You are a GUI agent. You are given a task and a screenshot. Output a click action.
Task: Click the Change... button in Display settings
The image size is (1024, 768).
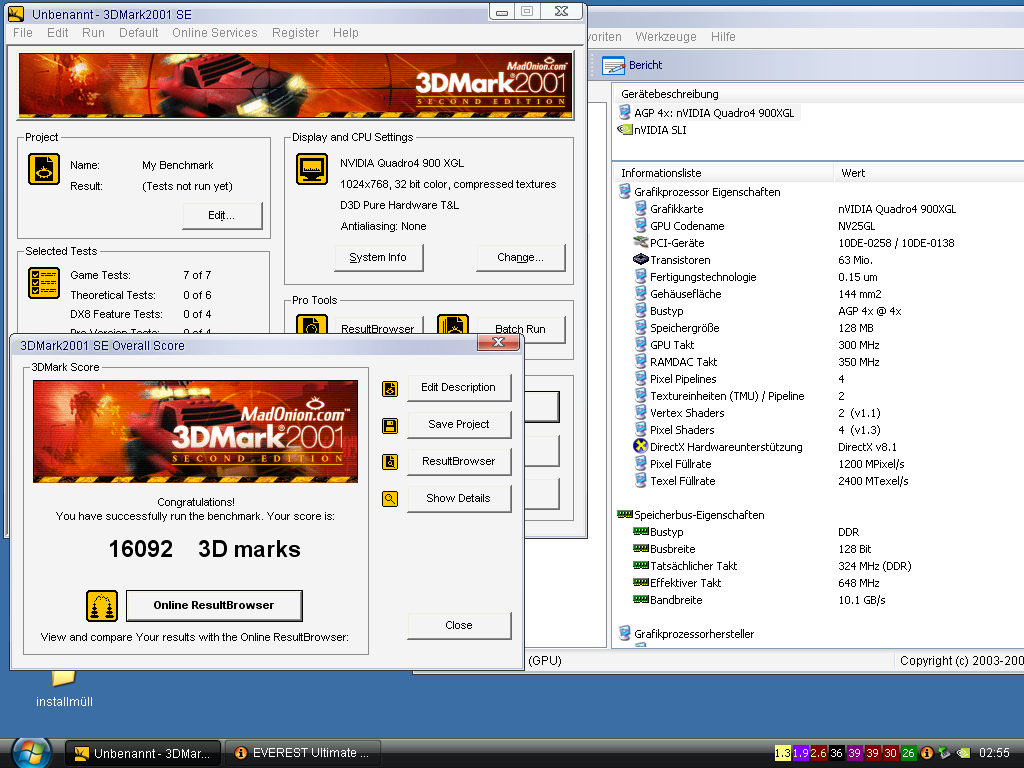tap(520, 257)
